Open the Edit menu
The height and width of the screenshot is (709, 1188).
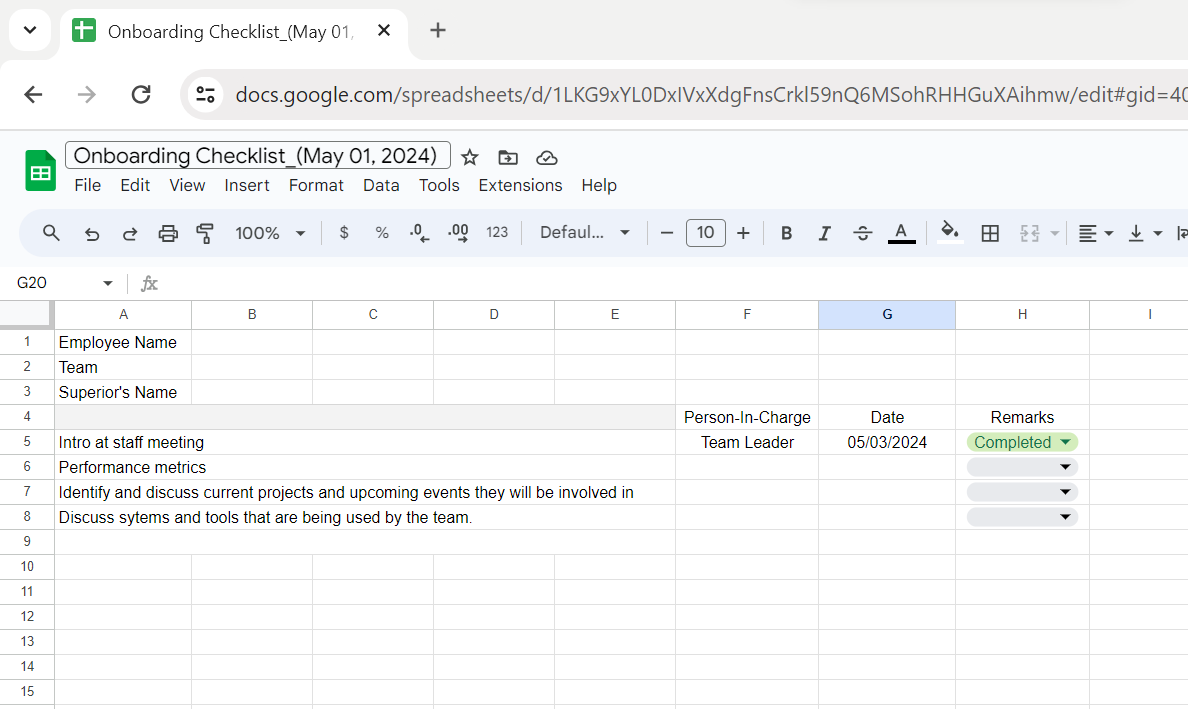click(135, 186)
